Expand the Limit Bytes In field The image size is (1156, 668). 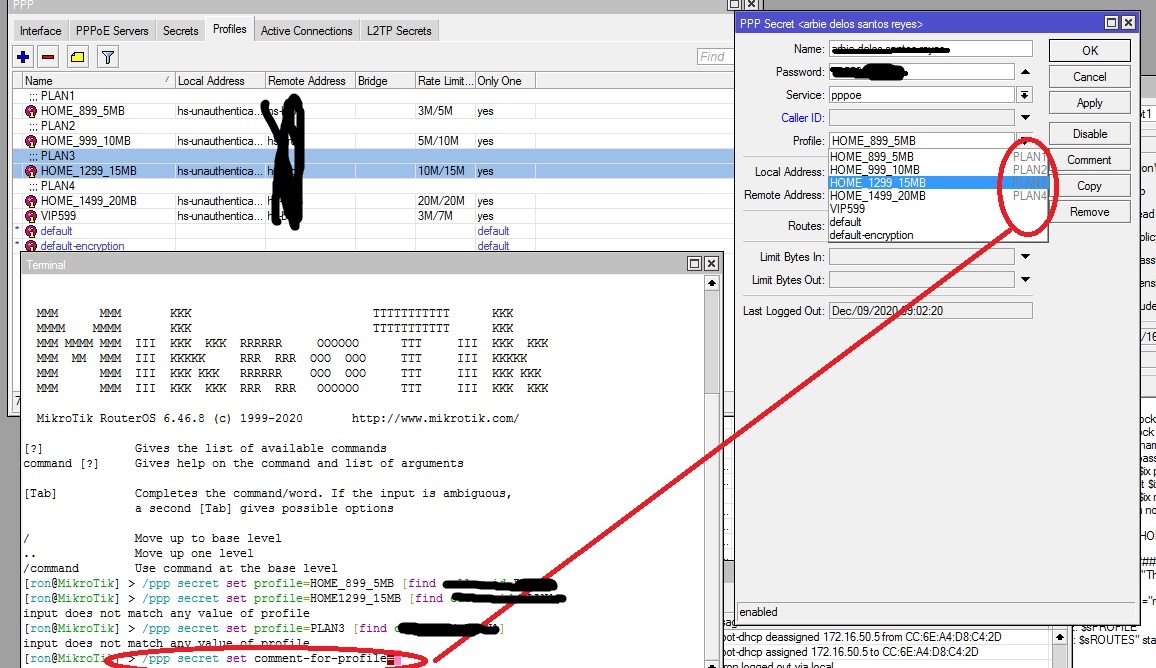click(x=1024, y=257)
